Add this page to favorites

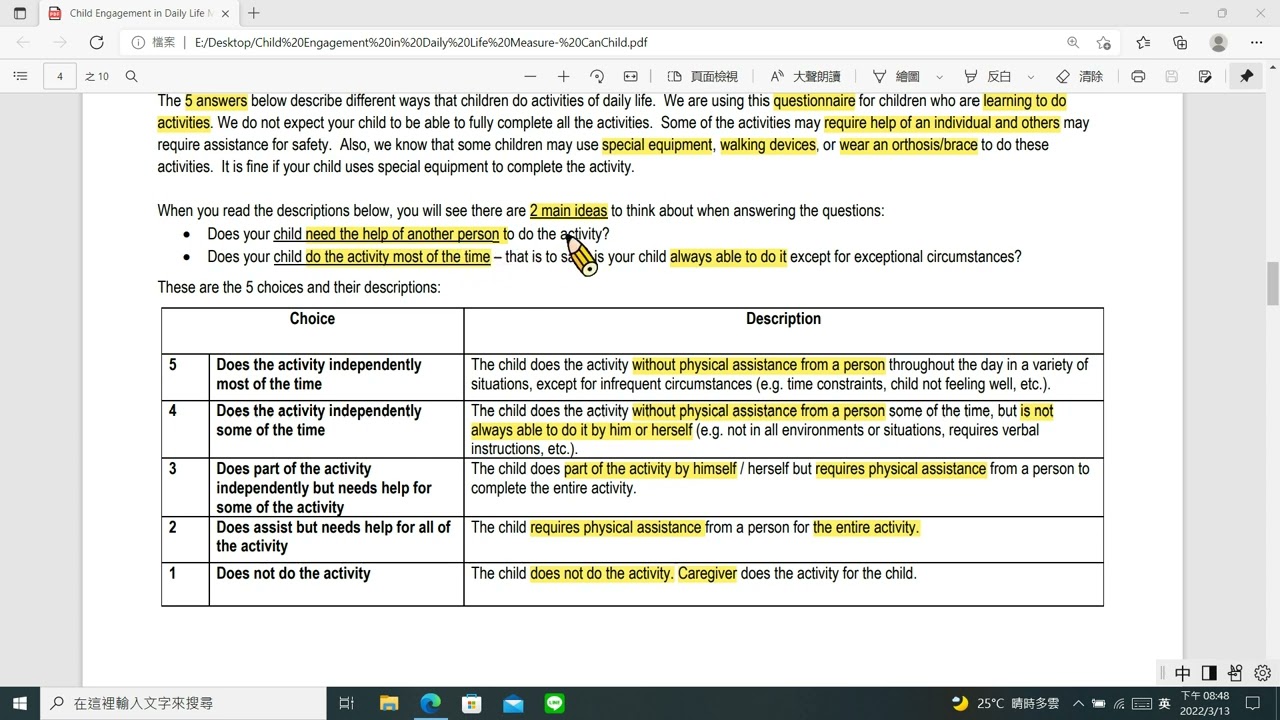tap(1103, 43)
